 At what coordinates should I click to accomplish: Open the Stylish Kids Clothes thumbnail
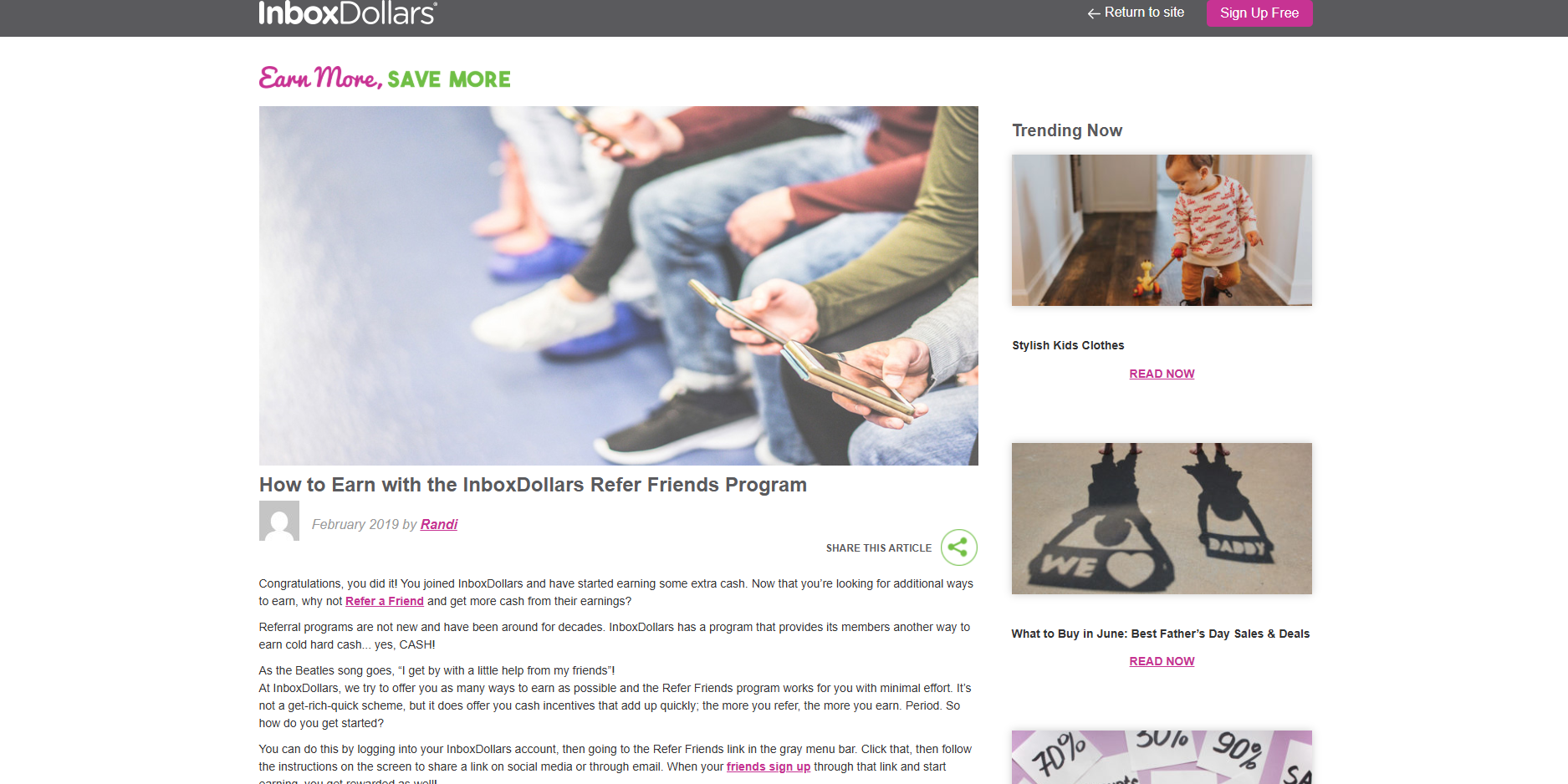tap(1162, 230)
